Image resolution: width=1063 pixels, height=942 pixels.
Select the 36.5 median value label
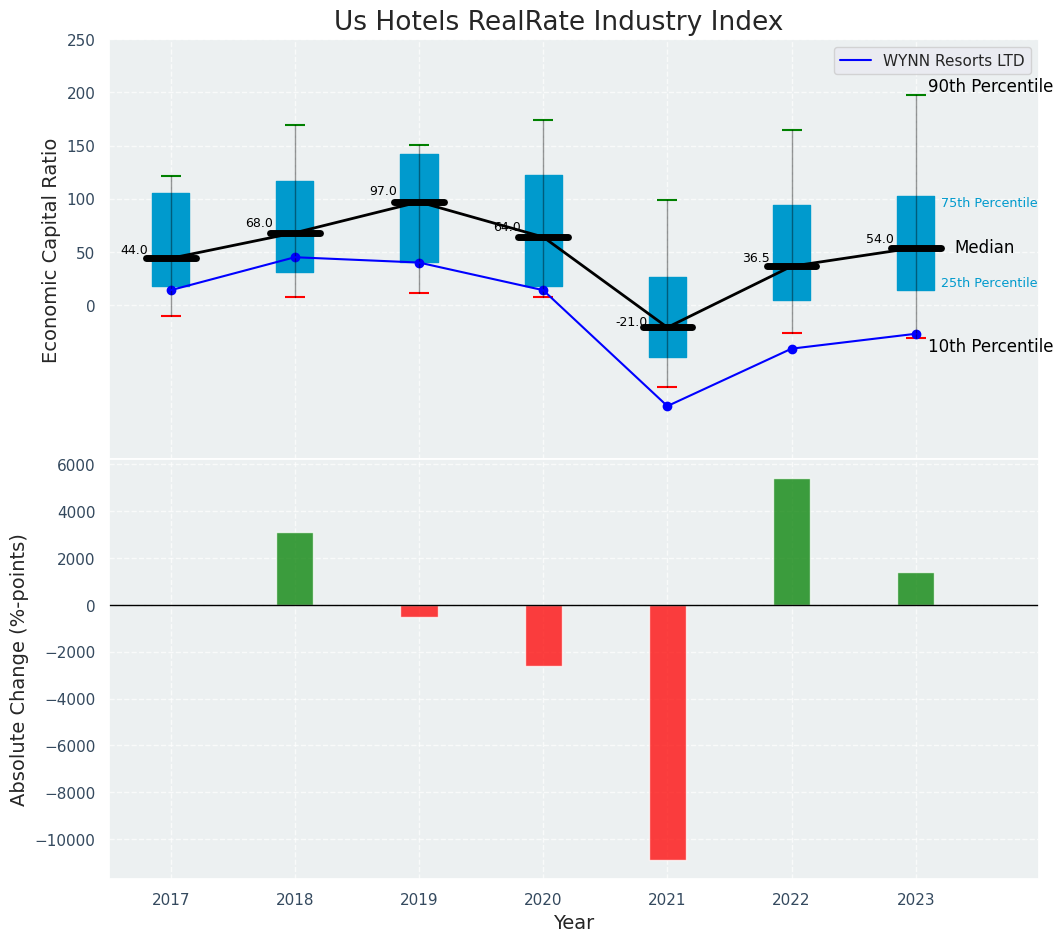756,258
